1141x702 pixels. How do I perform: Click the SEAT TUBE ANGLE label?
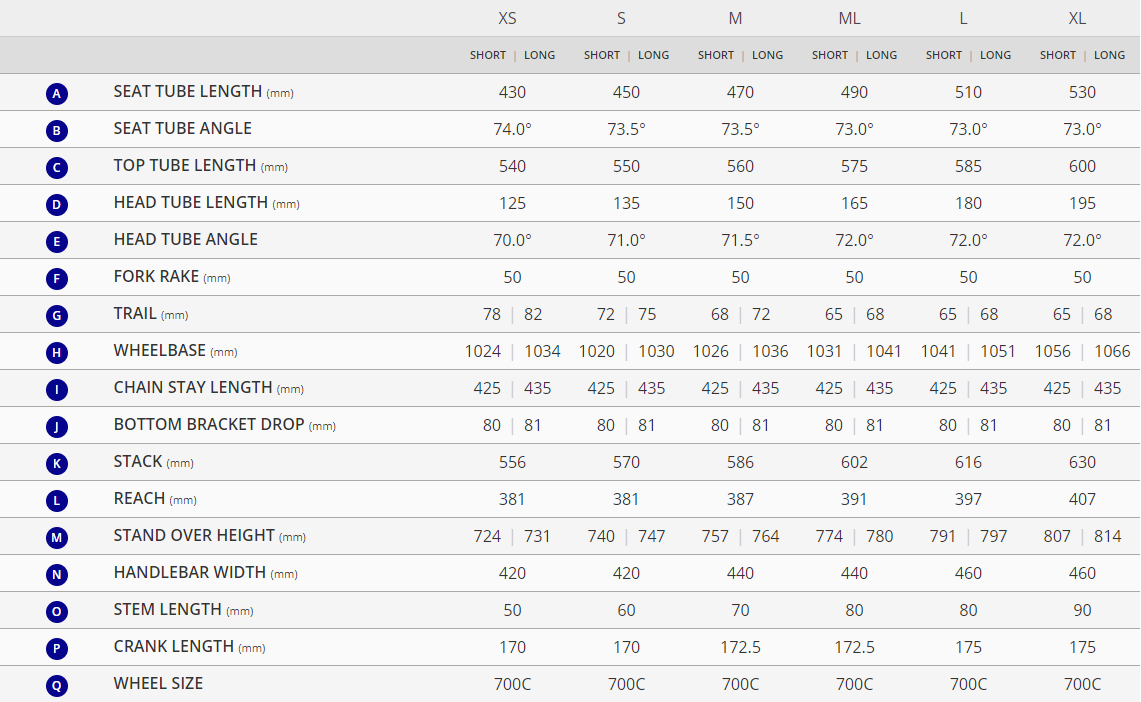(x=183, y=128)
